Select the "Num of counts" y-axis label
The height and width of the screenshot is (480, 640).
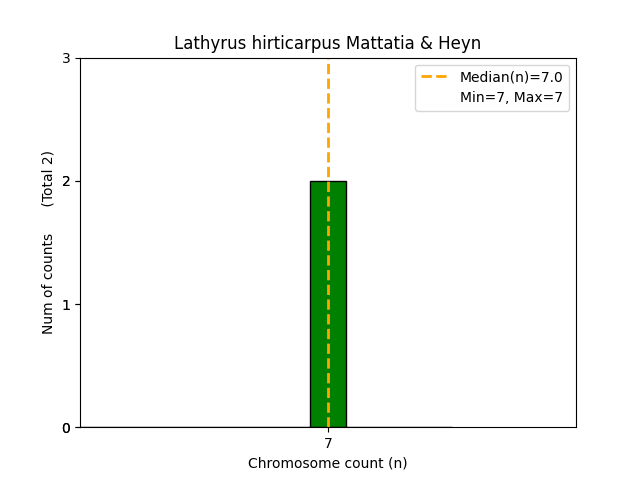(48, 283)
